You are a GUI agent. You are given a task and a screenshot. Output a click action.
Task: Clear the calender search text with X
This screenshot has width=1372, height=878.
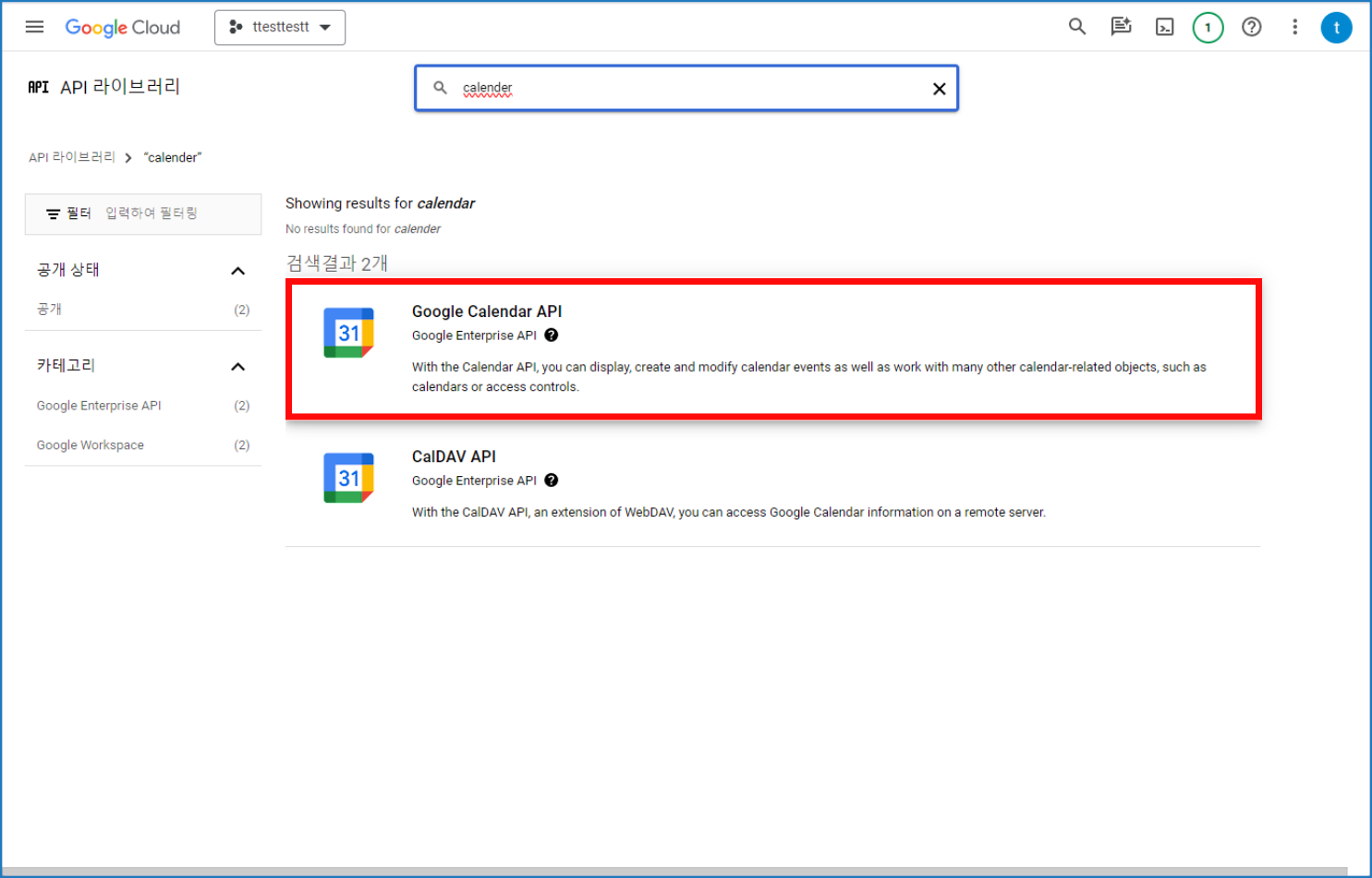(939, 89)
